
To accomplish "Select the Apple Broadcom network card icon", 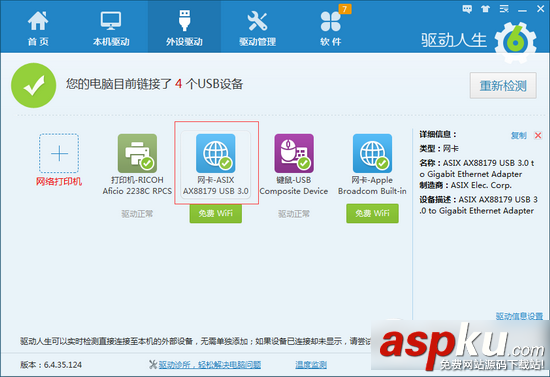I will pos(372,153).
